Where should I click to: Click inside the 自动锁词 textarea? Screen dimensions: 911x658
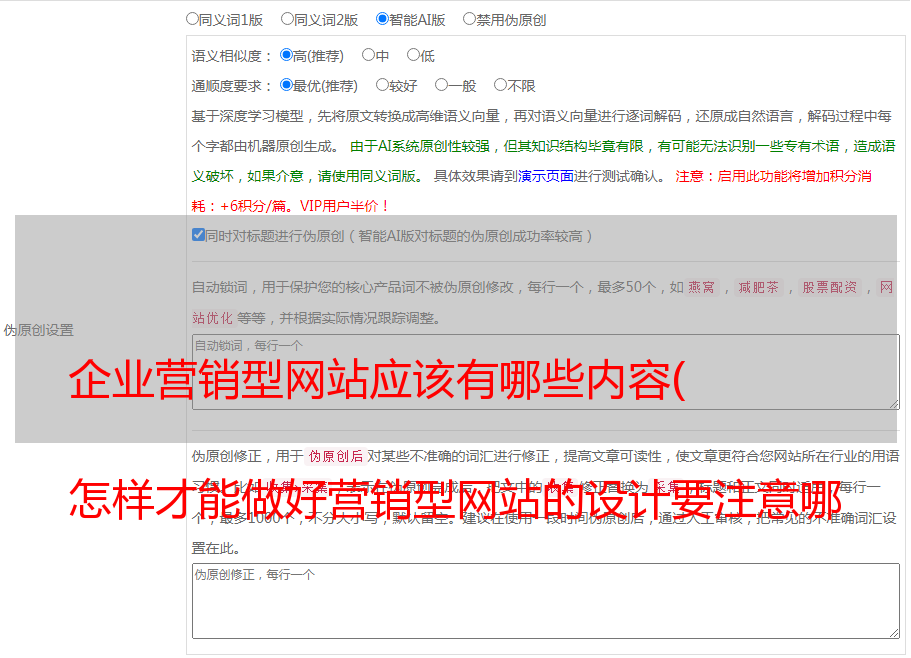pos(546,372)
